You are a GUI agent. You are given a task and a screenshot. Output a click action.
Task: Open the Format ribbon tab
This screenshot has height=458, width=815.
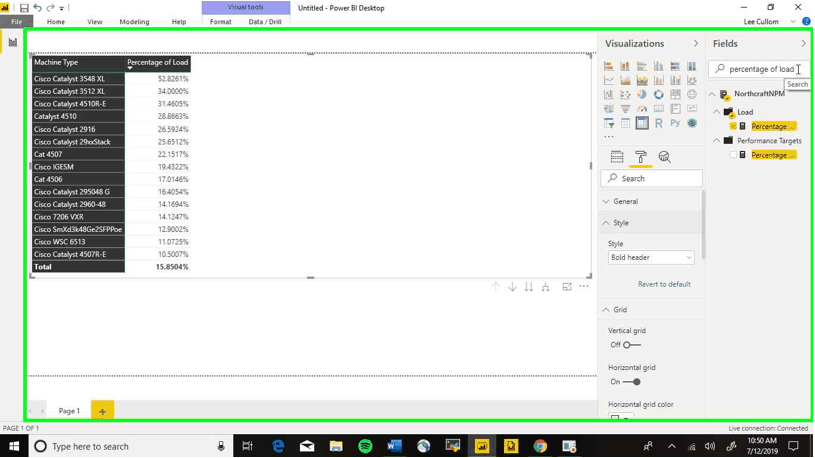click(x=220, y=22)
